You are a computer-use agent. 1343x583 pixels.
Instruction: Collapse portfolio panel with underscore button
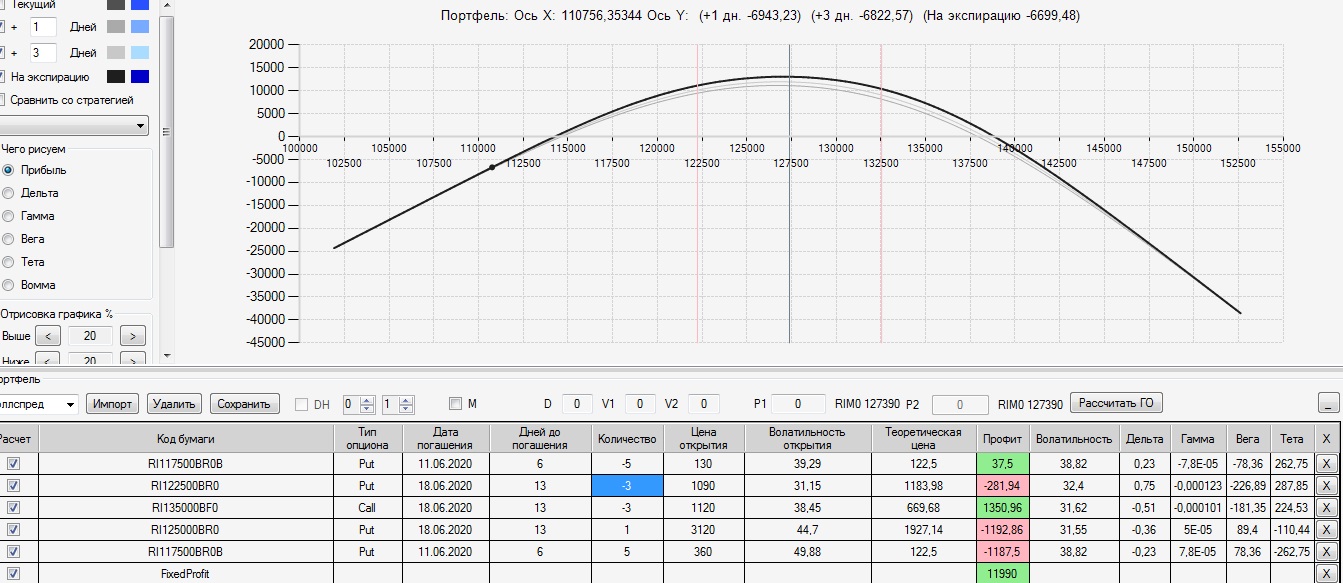point(1328,404)
